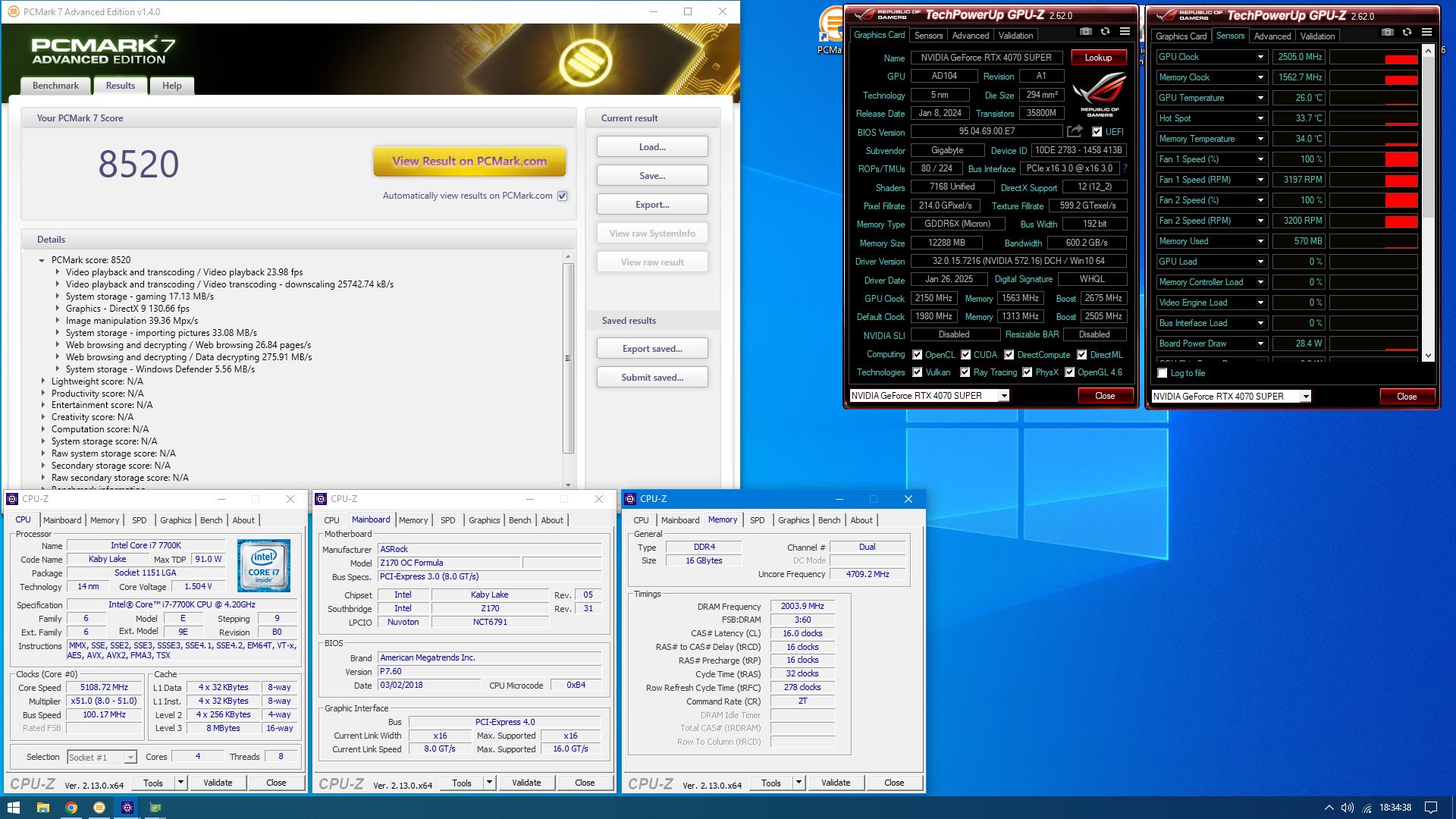
Task: Click the taskbar clock showing 18:34:38
Action: (x=1395, y=808)
